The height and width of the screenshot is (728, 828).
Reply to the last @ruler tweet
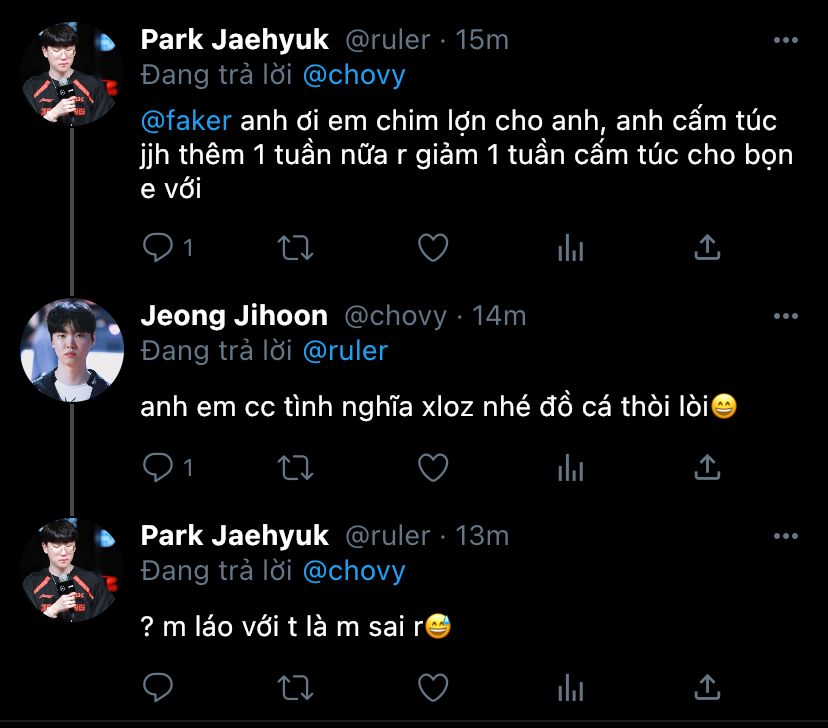[159, 687]
